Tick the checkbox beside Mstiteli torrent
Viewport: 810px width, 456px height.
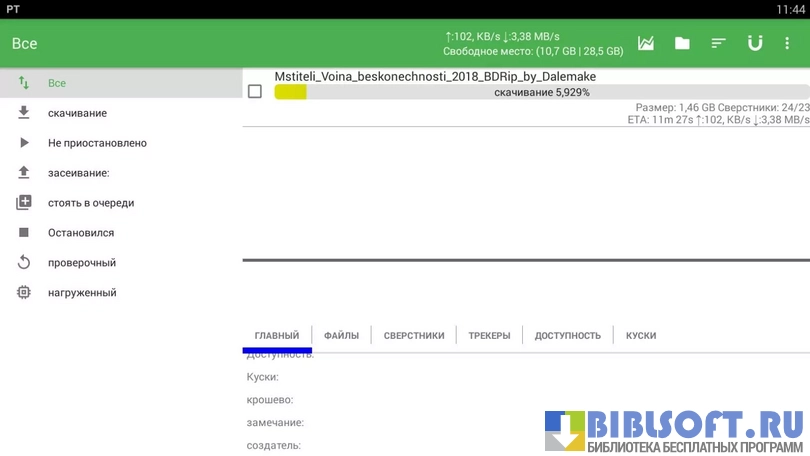pos(255,92)
